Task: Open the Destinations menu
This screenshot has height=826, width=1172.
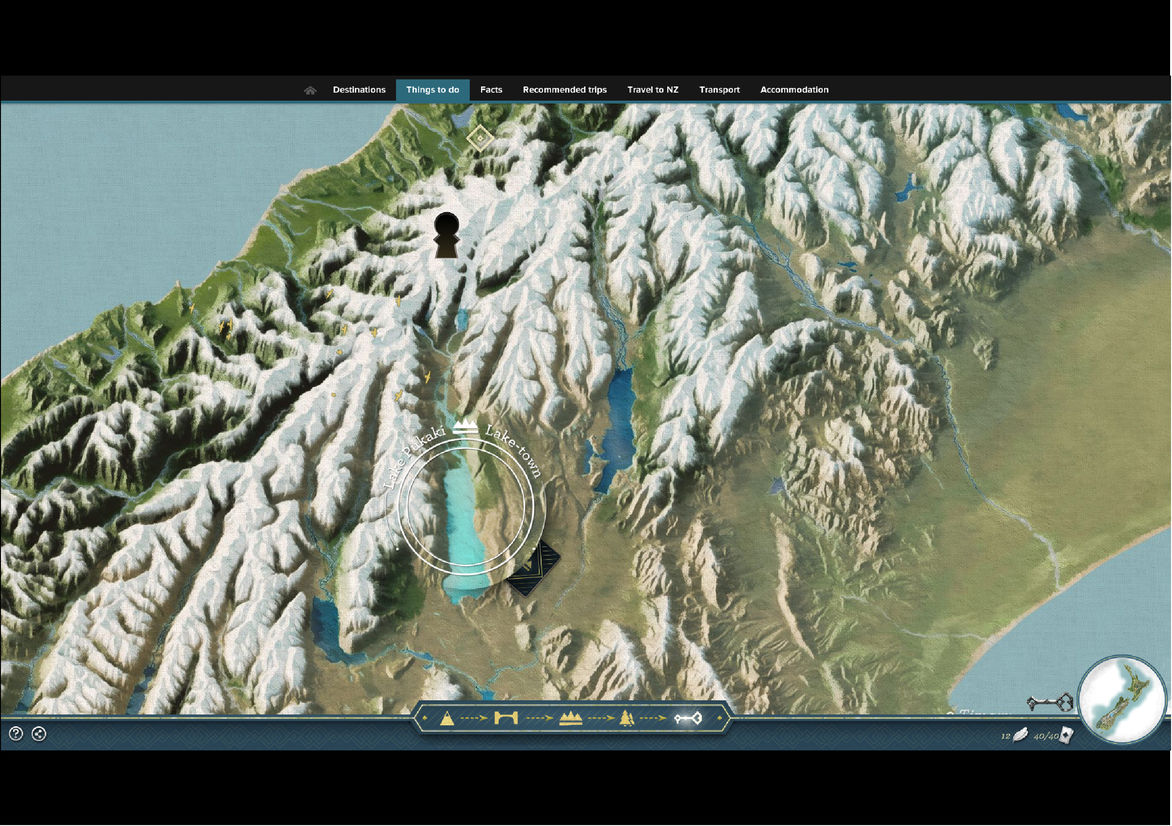Action: [x=359, y=90]
